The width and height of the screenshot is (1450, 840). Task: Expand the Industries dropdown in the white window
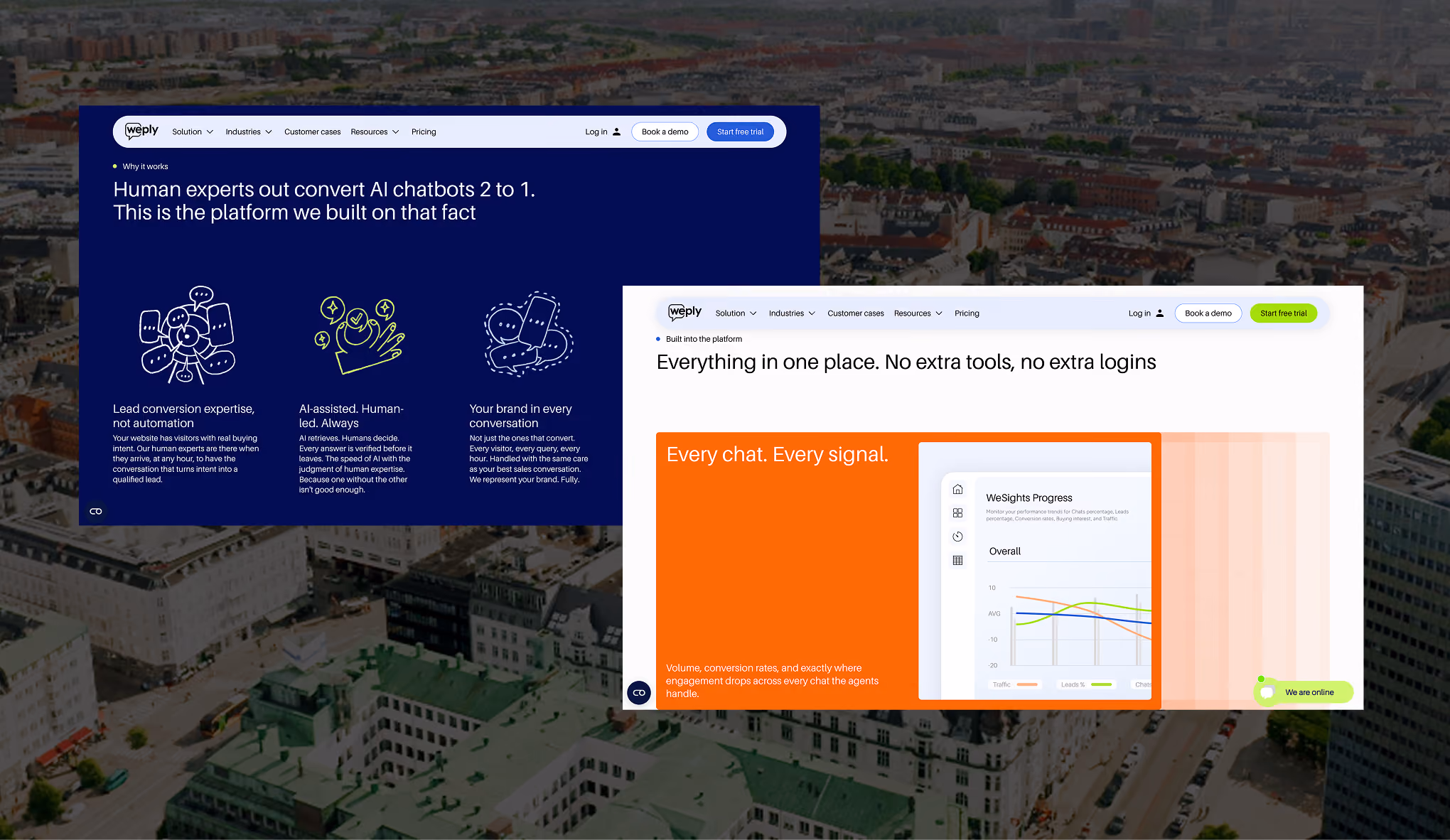coord(792,313)
